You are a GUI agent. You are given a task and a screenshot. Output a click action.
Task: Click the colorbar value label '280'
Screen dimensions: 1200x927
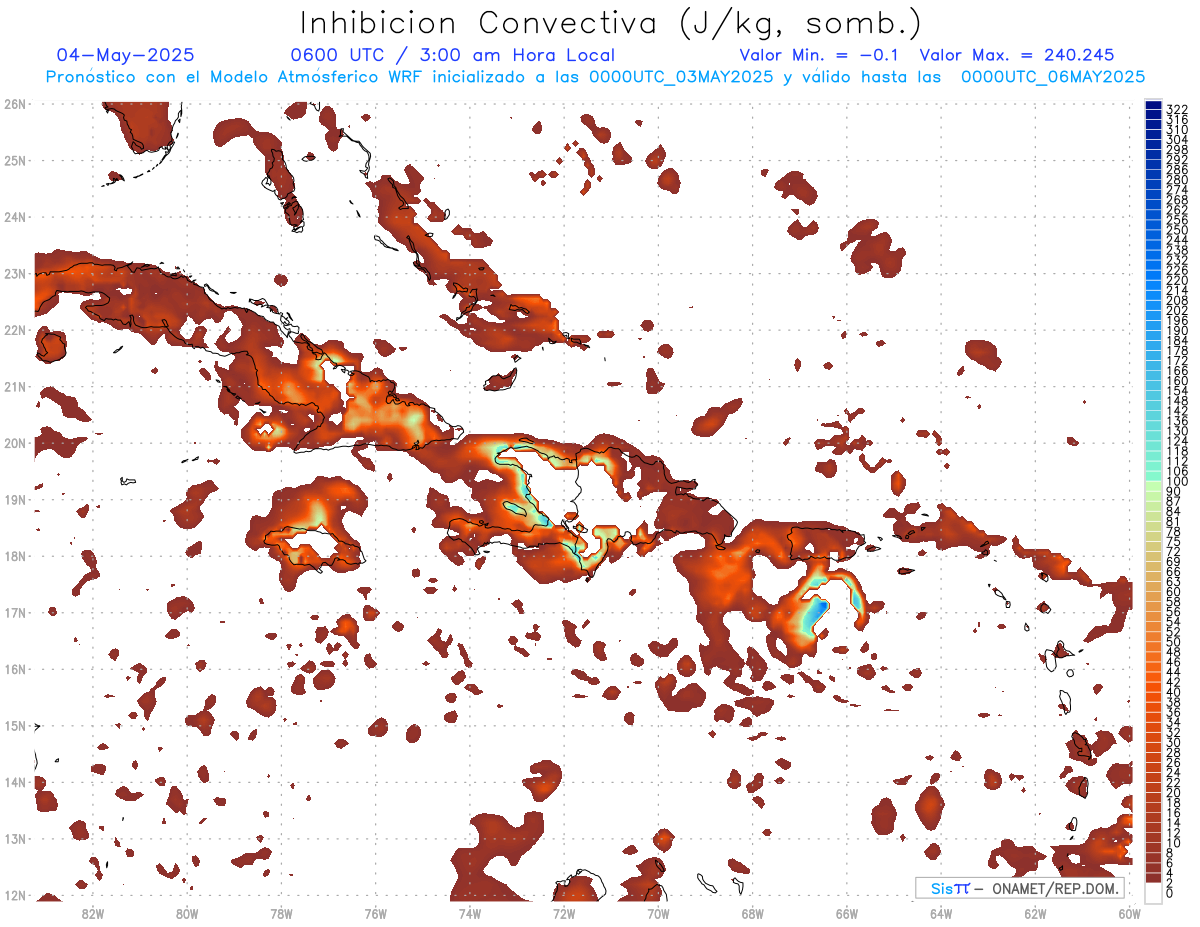(x=1177, y=179)
